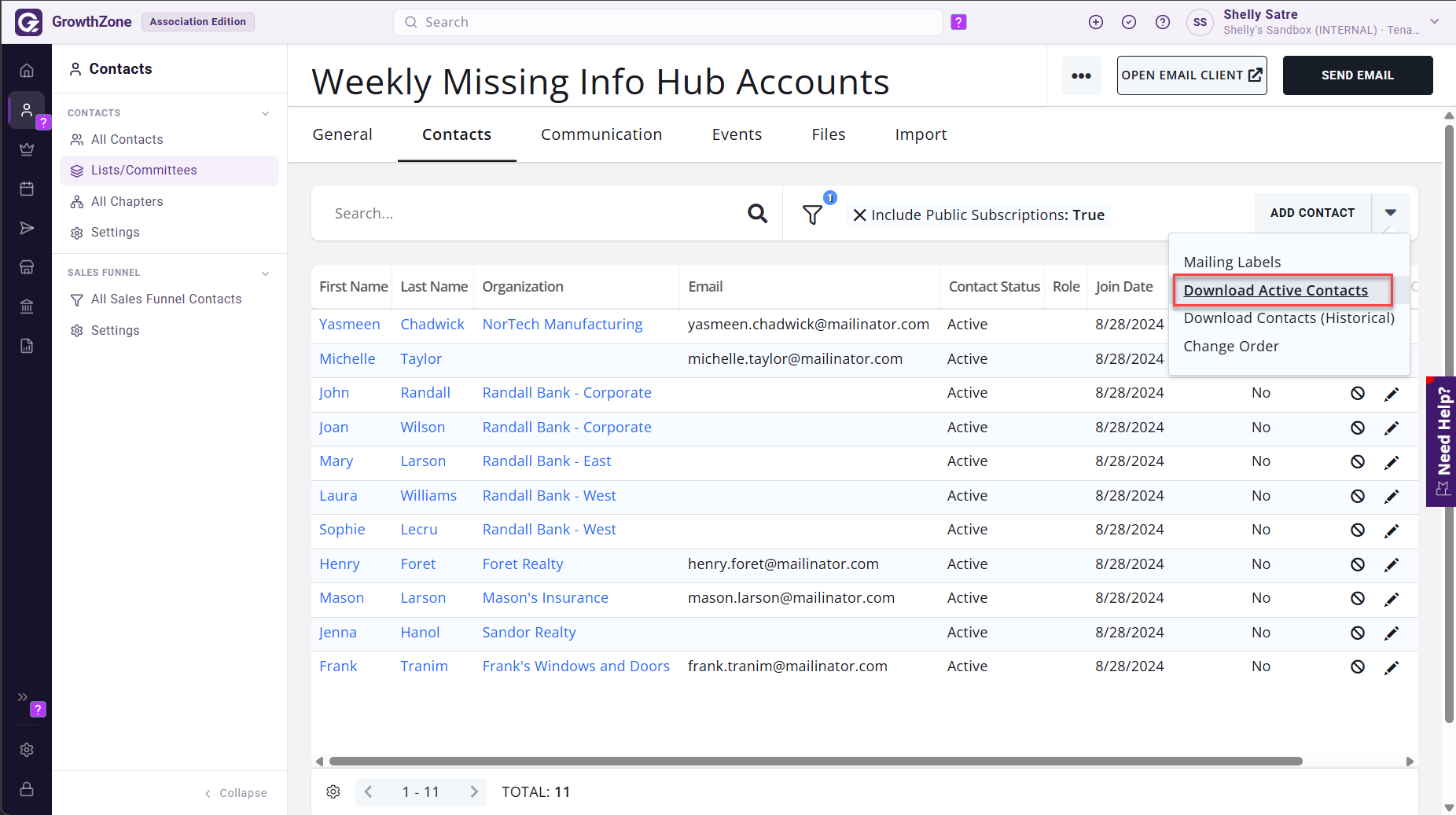Select Download Active Contacts
This screenshot has height=815, width=1456.
(1275, 290)
